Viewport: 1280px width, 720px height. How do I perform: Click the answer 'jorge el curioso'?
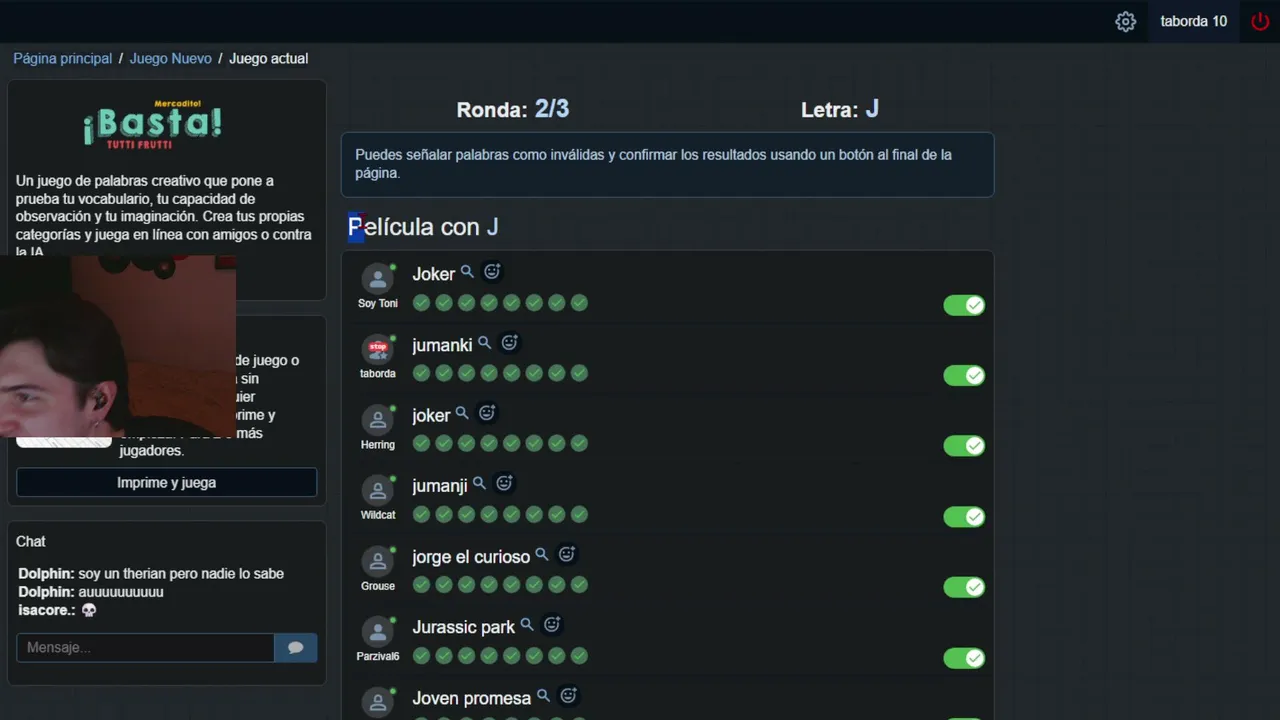(471, 557)
